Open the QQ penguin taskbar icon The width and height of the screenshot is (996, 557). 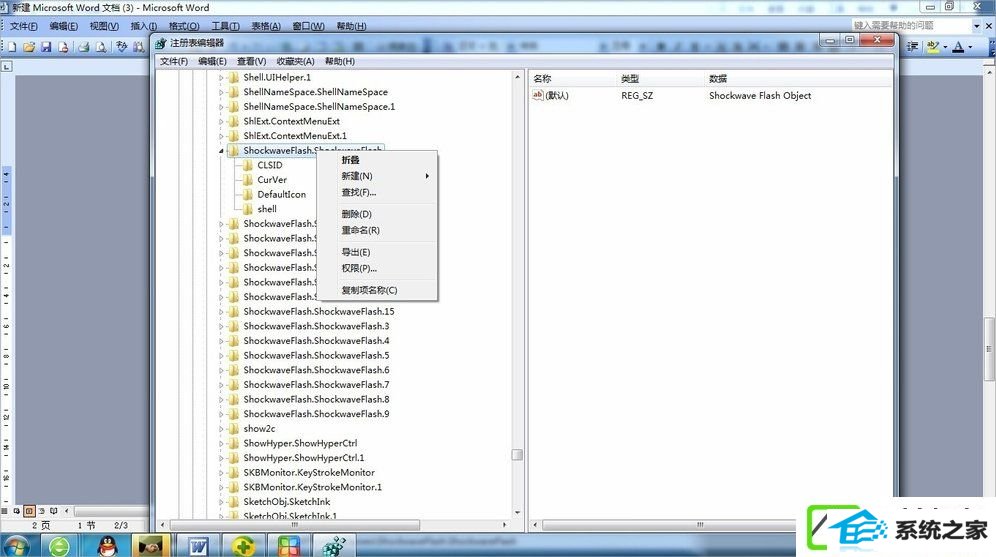click(x=107, y=546)
